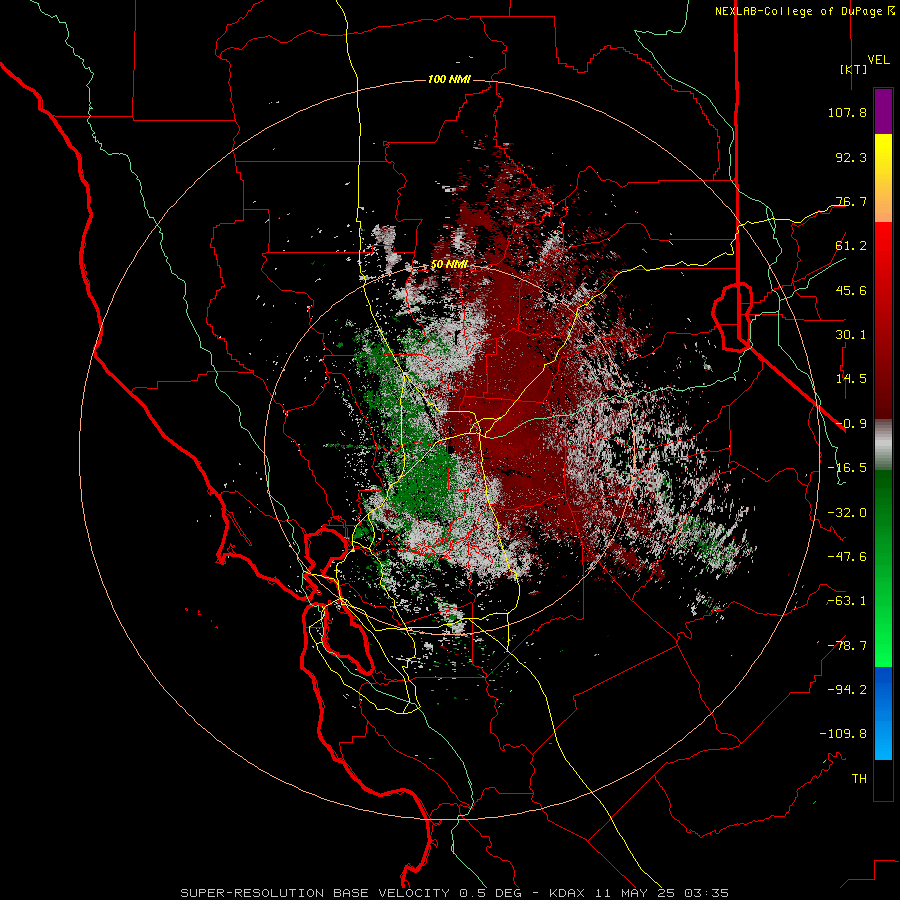Pick the yellow-orange segment of the color bar

point(883,178)
